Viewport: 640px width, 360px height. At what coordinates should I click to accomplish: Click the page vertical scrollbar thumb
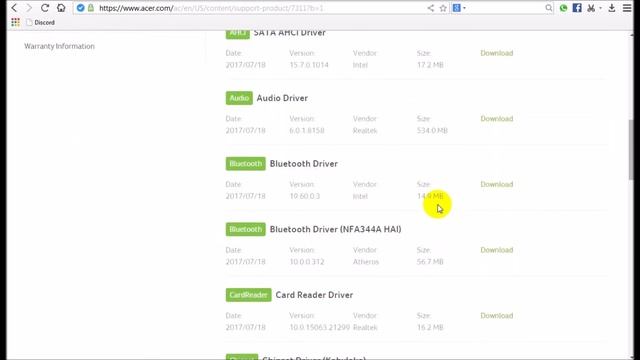coord(631,149)
